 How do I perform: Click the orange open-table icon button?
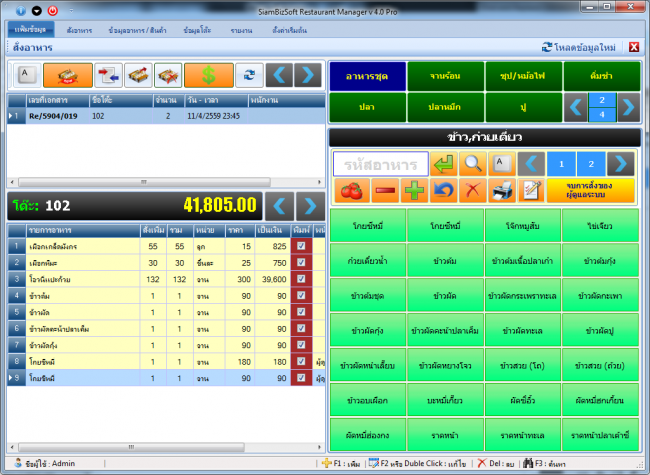(68, 75)
